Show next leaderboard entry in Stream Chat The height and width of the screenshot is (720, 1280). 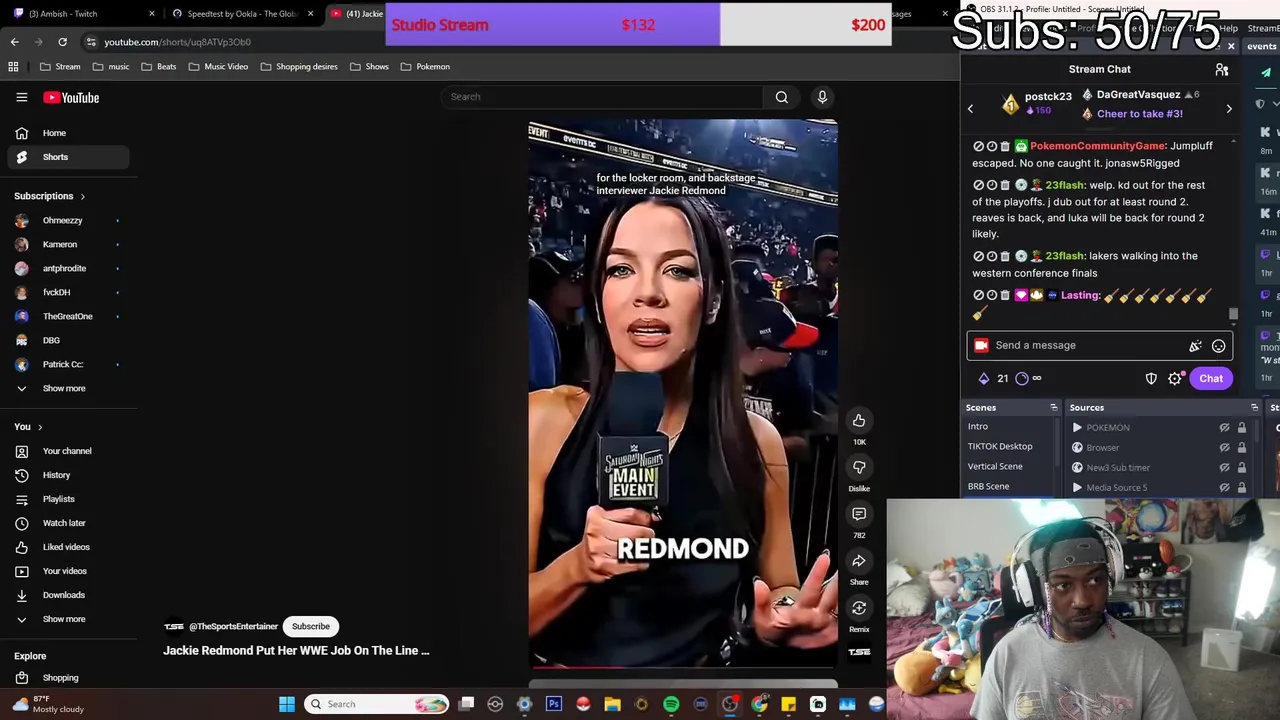(x=1229, y=108)
